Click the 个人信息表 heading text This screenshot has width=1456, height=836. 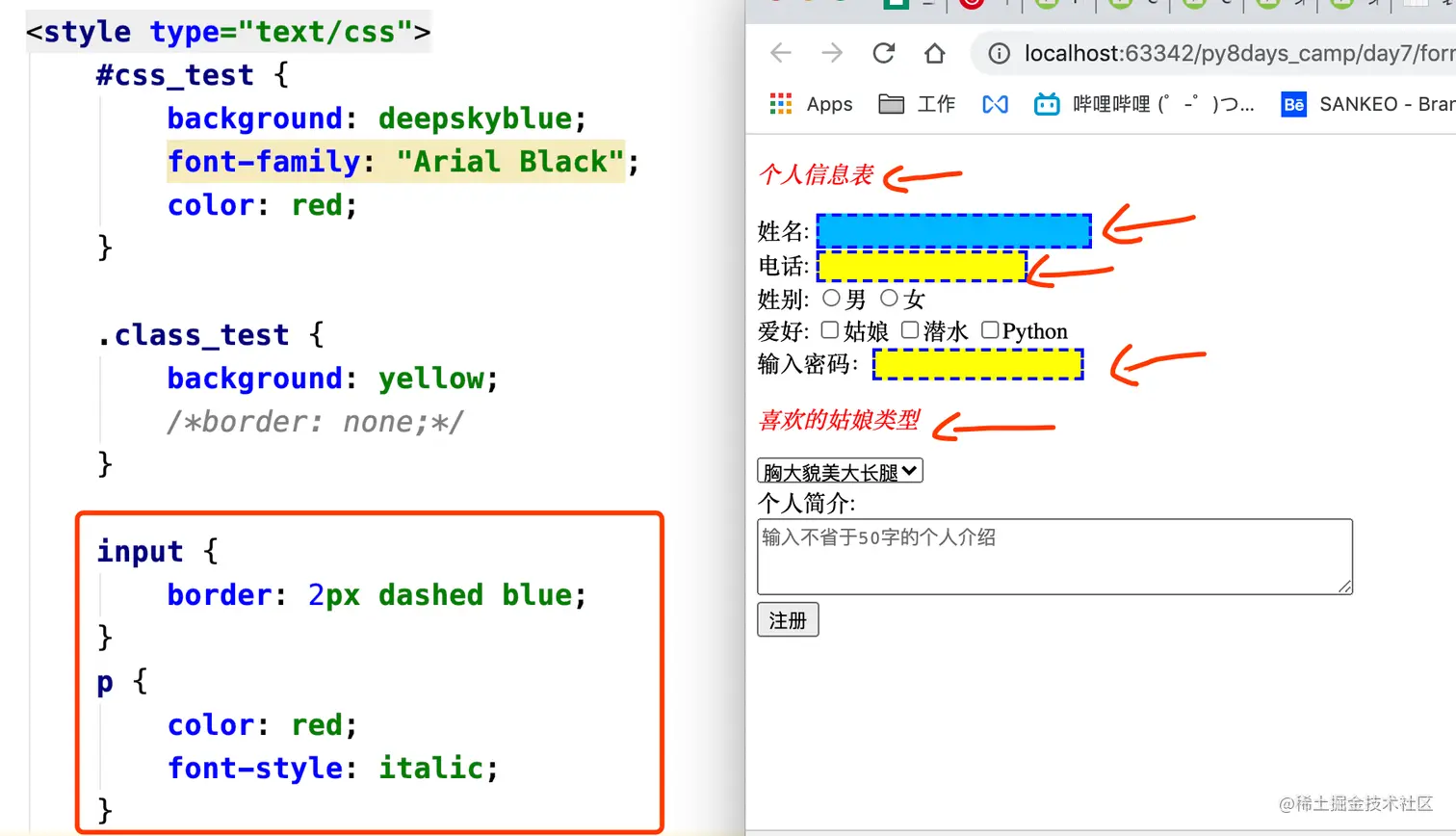pos(816,174)
